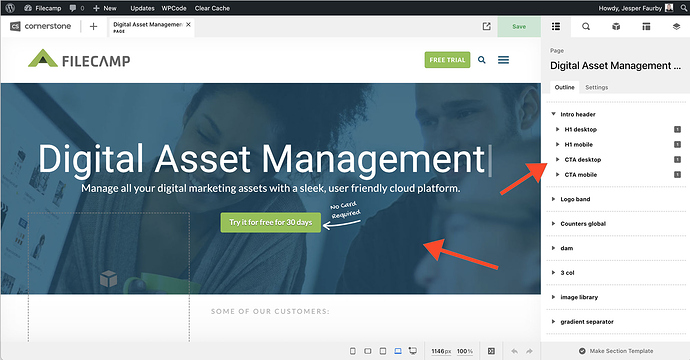Switch preview to the desktop monitor breakpoint

point(413,351)
